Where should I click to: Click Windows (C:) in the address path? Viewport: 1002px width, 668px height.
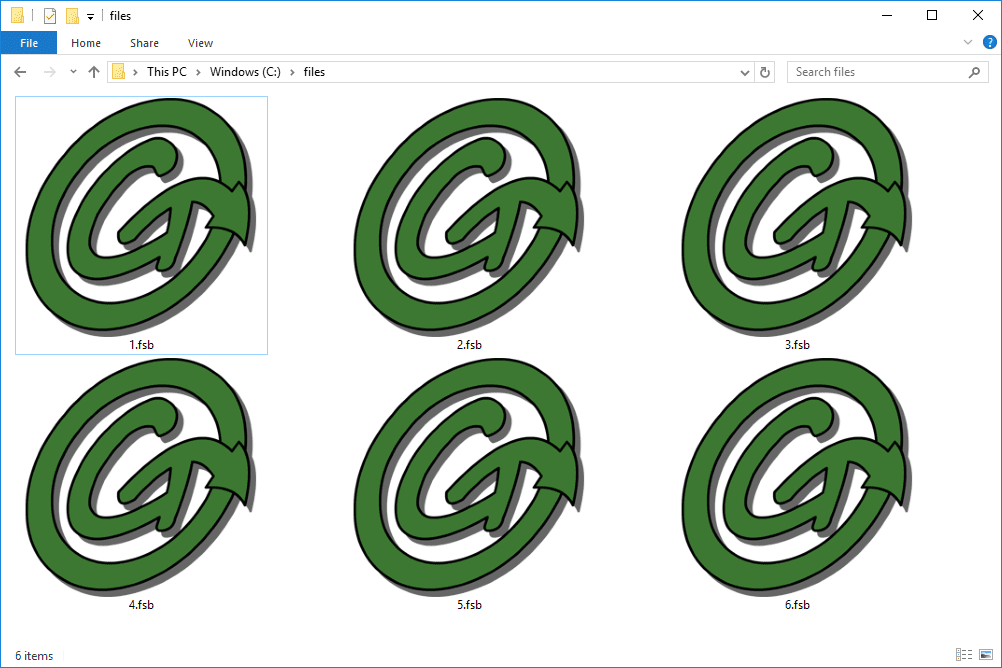[245, 72]
